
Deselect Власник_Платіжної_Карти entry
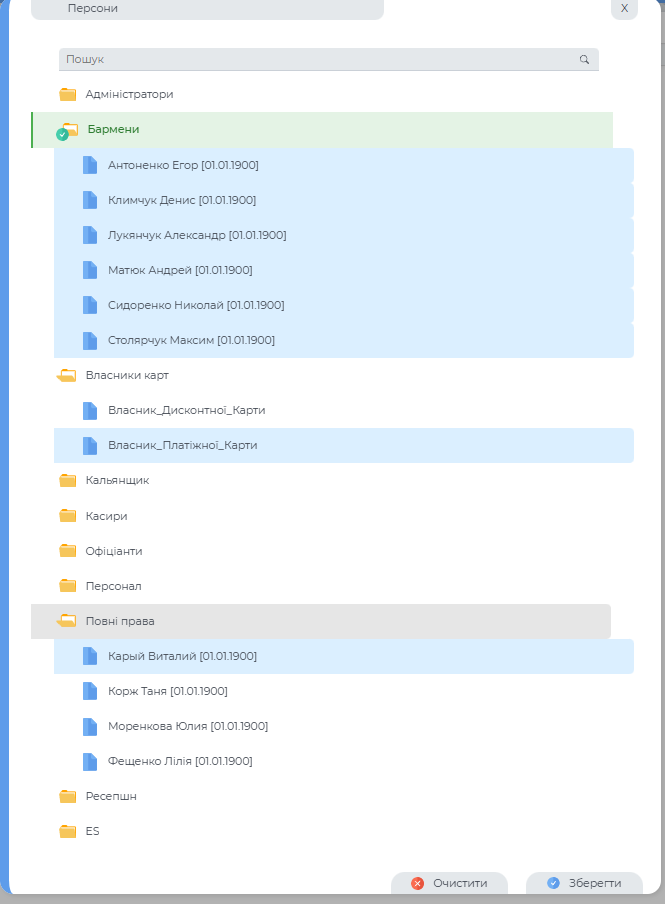point(182,445)
